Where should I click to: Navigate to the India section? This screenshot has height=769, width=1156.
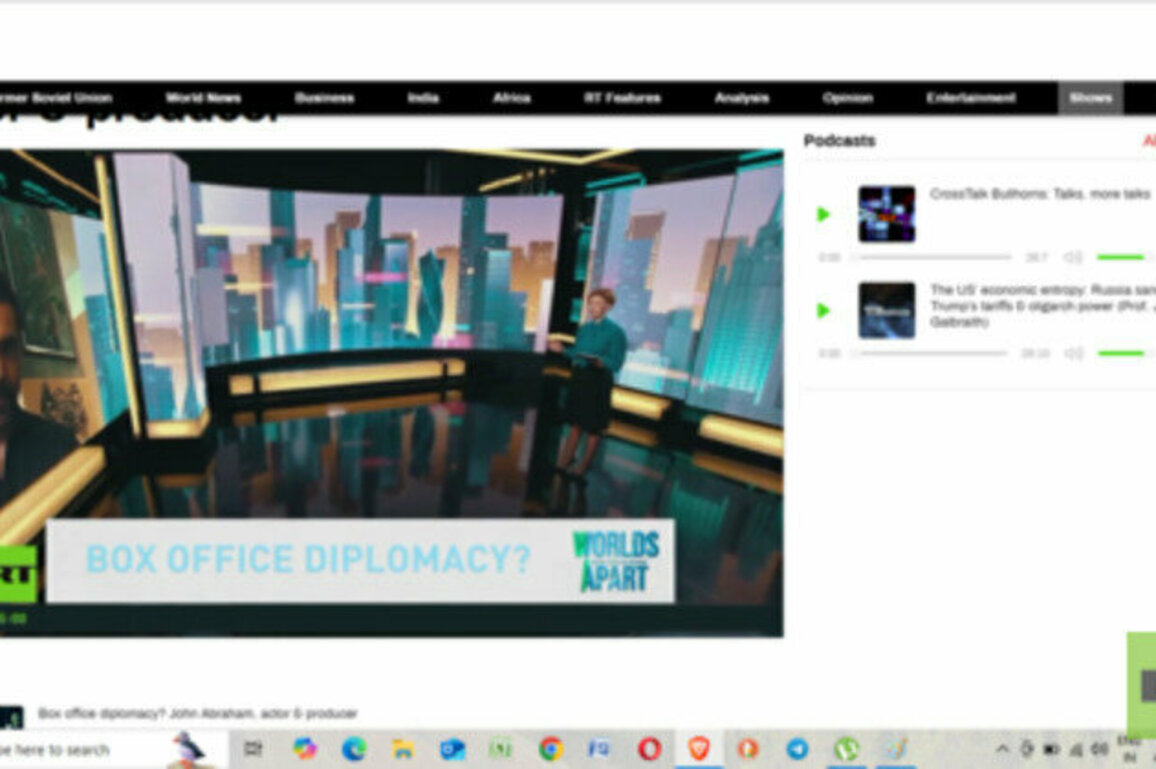(423, 98)
